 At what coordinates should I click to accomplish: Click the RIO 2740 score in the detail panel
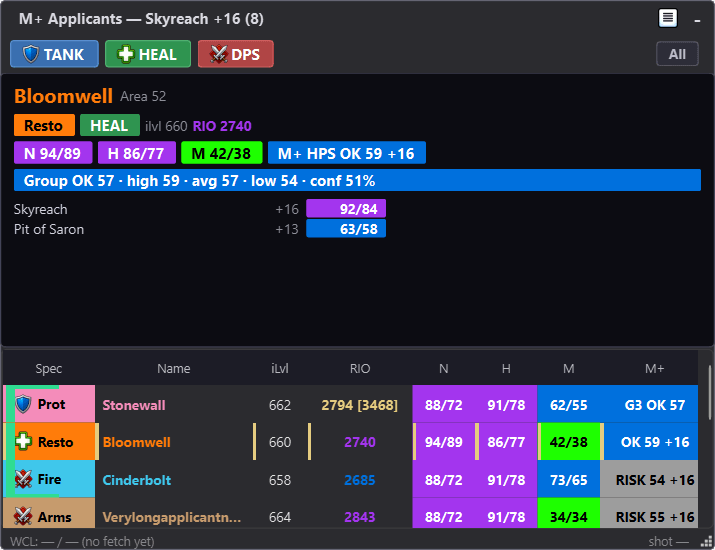222,126
